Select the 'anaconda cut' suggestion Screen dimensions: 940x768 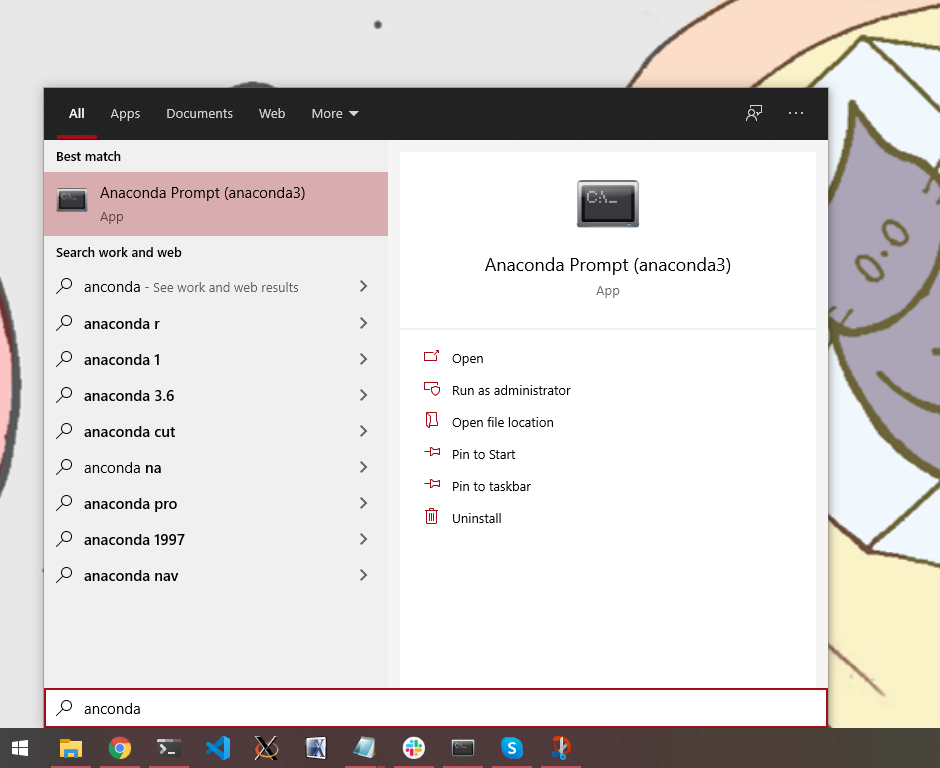pyautogui.click(x=216, y=431)
